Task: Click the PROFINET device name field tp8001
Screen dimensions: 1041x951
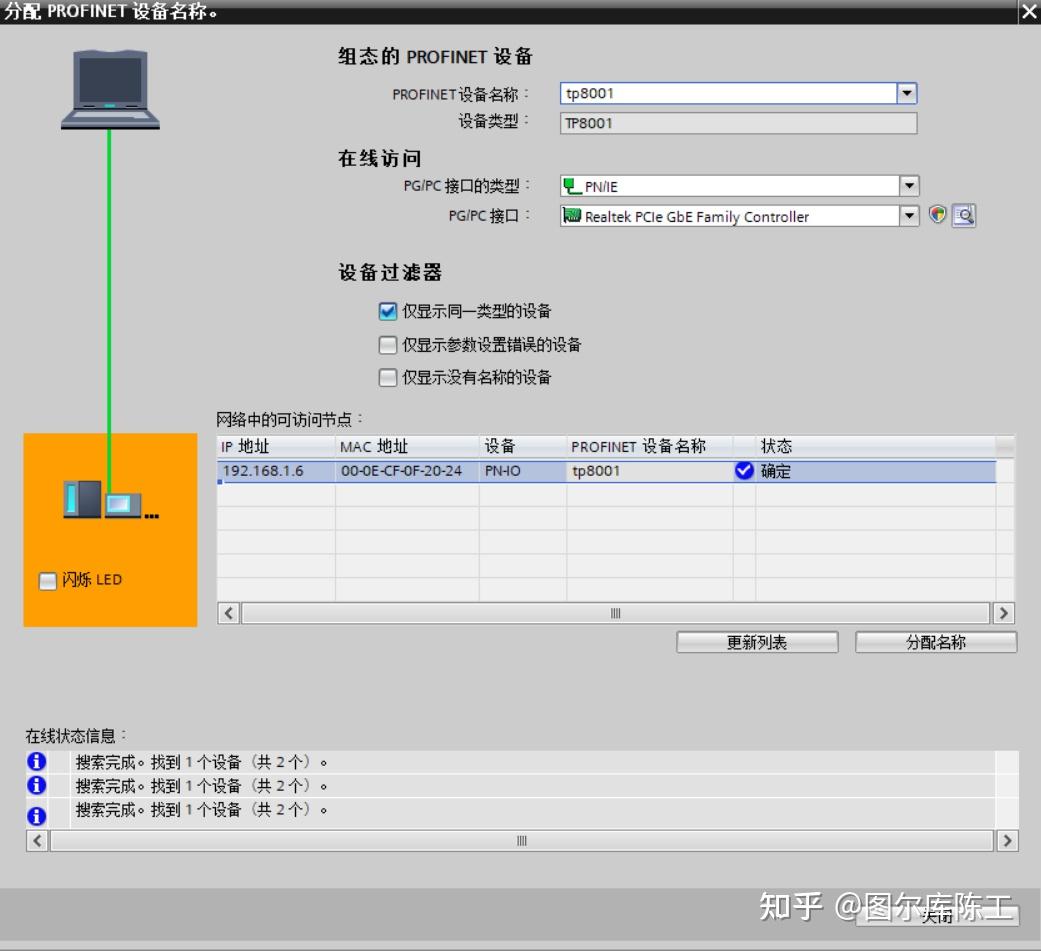Action: [728, 93]
